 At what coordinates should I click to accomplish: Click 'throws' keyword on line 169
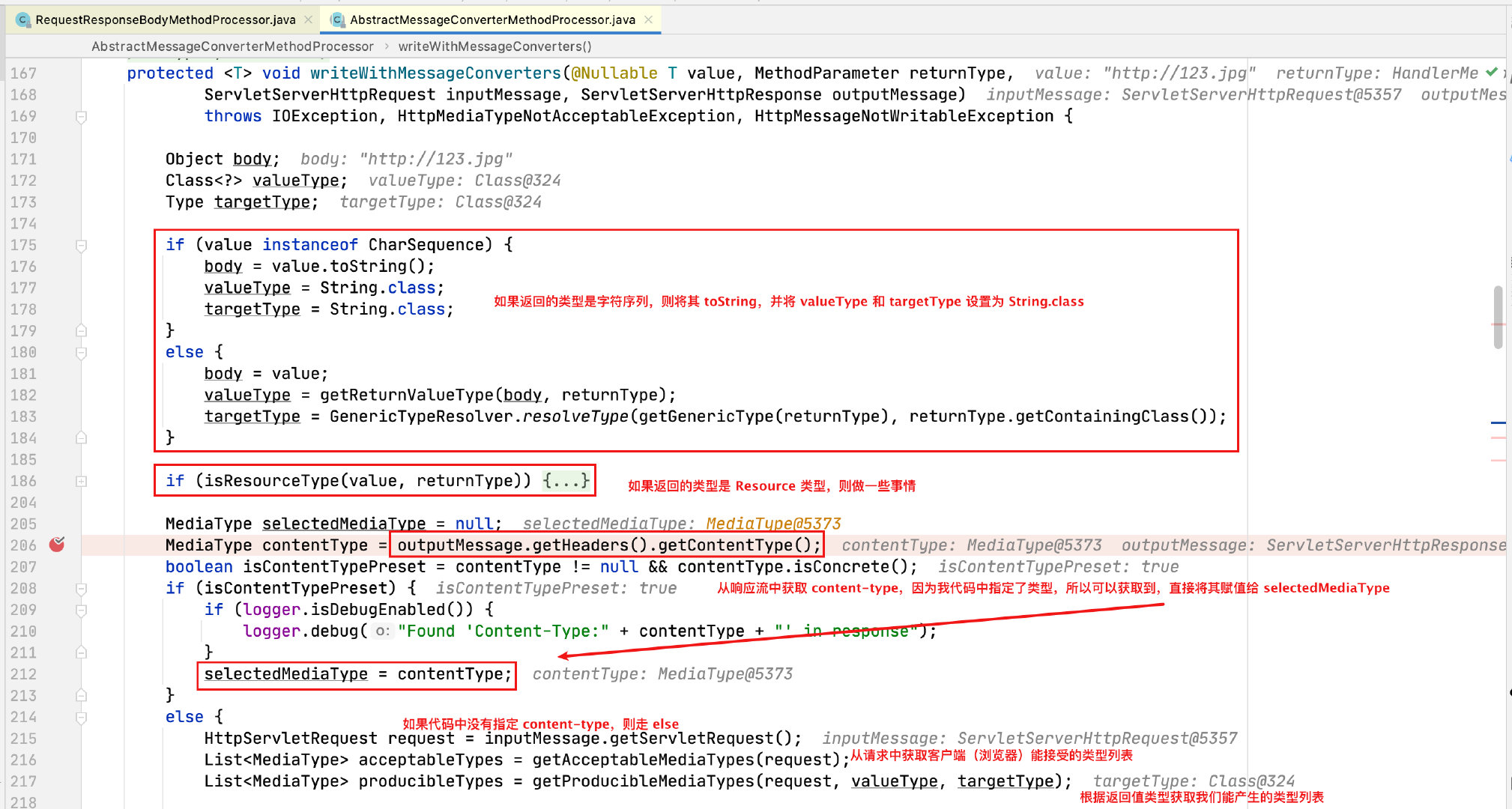coord(233,116)
